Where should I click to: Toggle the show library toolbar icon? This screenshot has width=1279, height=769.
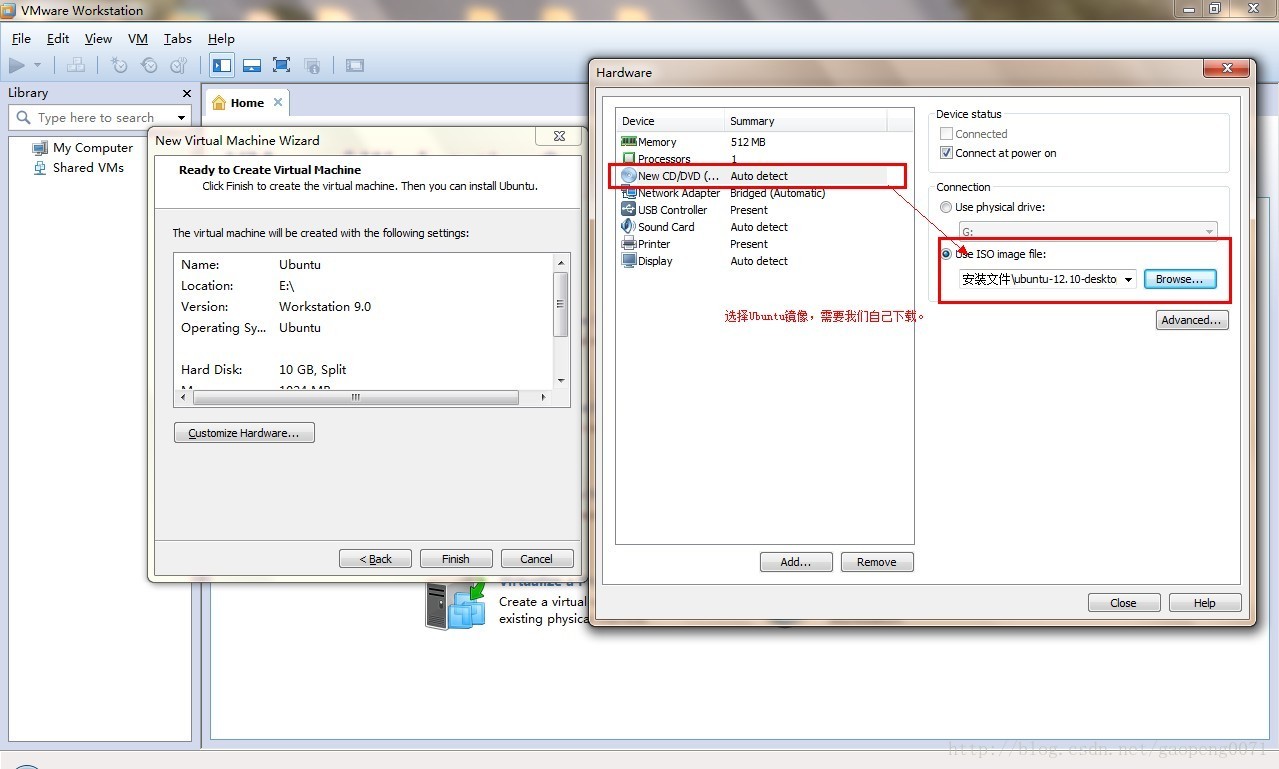pyautogui.click(x=222, y=65)
